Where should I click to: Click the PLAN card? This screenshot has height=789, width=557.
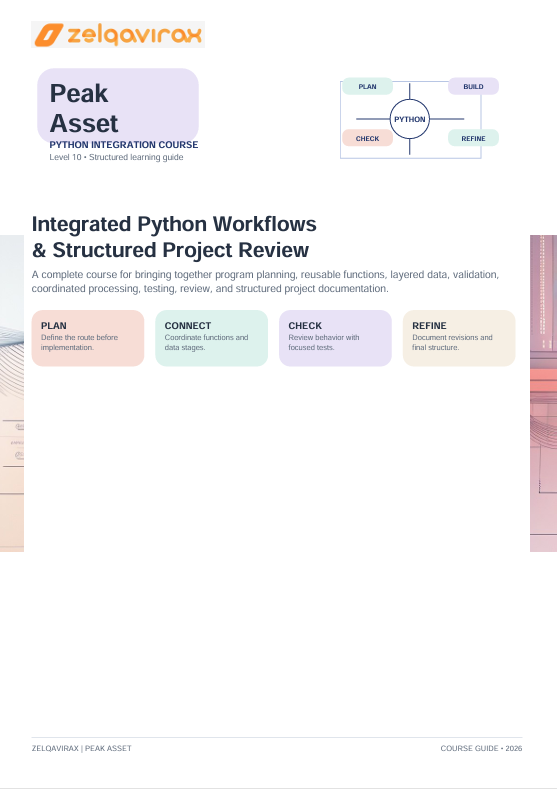pyautogui.click(x=88, y=338)
